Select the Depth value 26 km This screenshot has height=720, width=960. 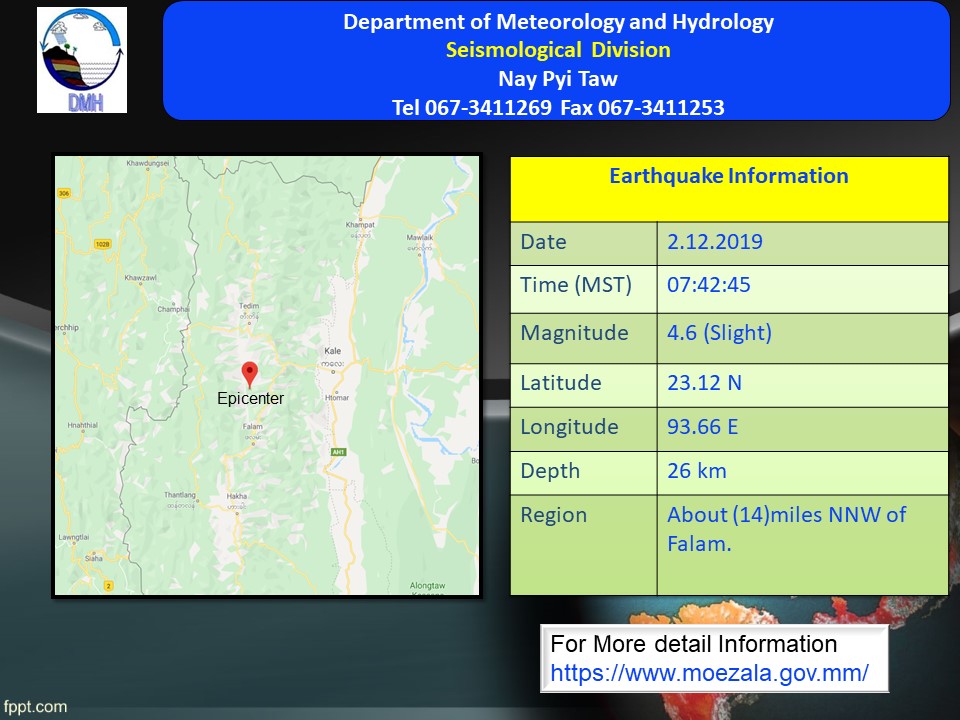click(696, 471)
